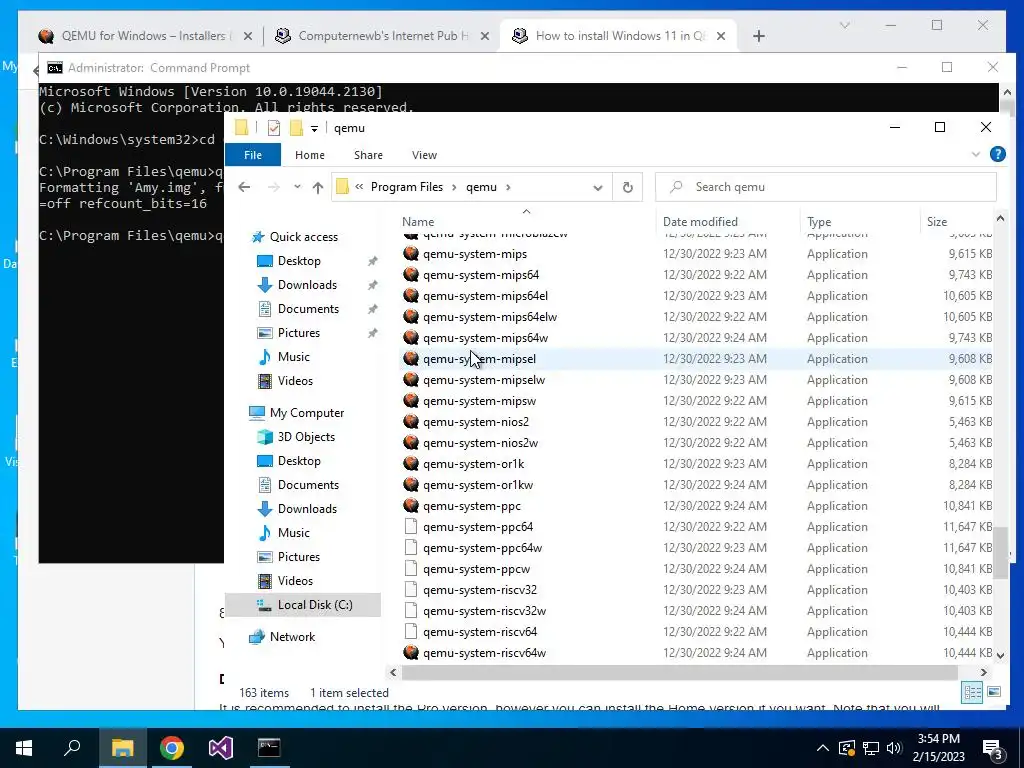This screenshot has width=1024, height=768.
Task: Open Desktop under Quick access
Action: [299, 261]
